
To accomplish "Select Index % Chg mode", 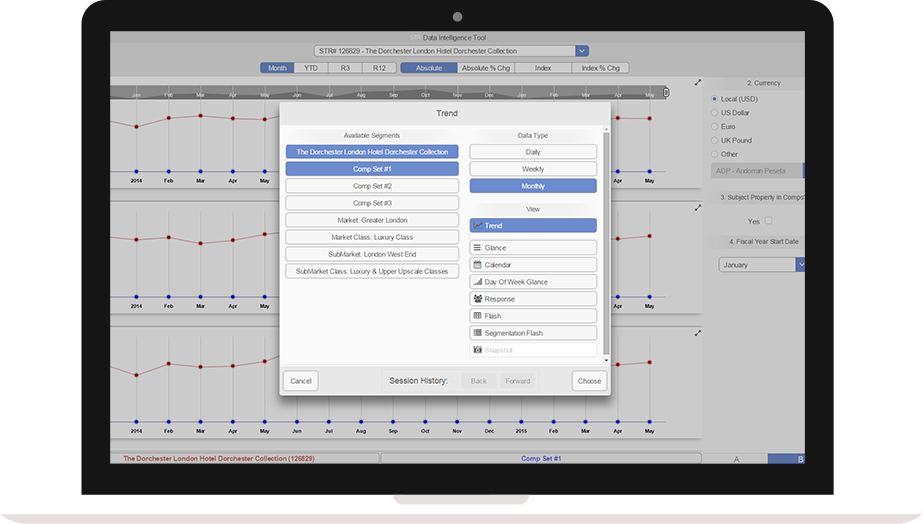I will pos(600,68).
